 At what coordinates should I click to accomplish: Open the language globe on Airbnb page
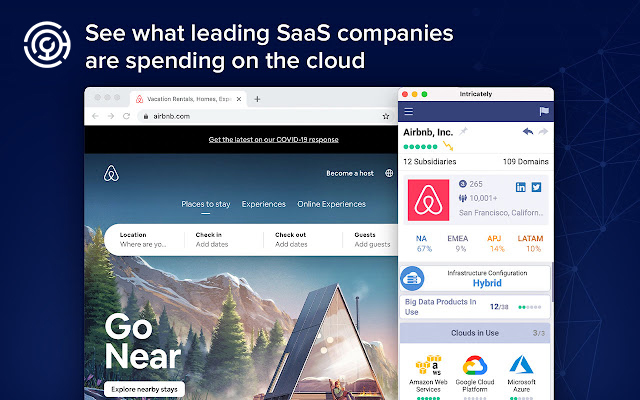click(389, 173)
